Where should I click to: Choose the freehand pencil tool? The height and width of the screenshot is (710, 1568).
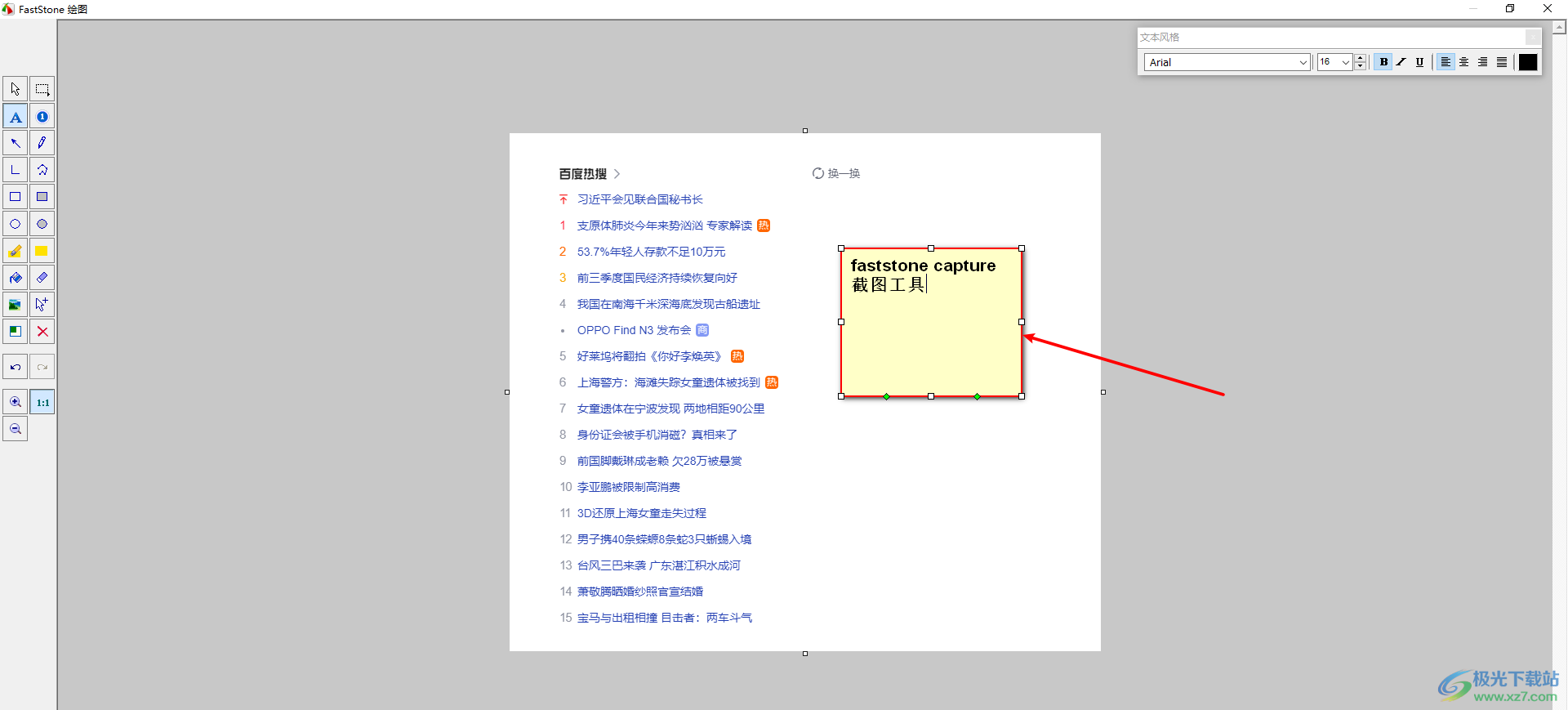[x=42, y=143]
